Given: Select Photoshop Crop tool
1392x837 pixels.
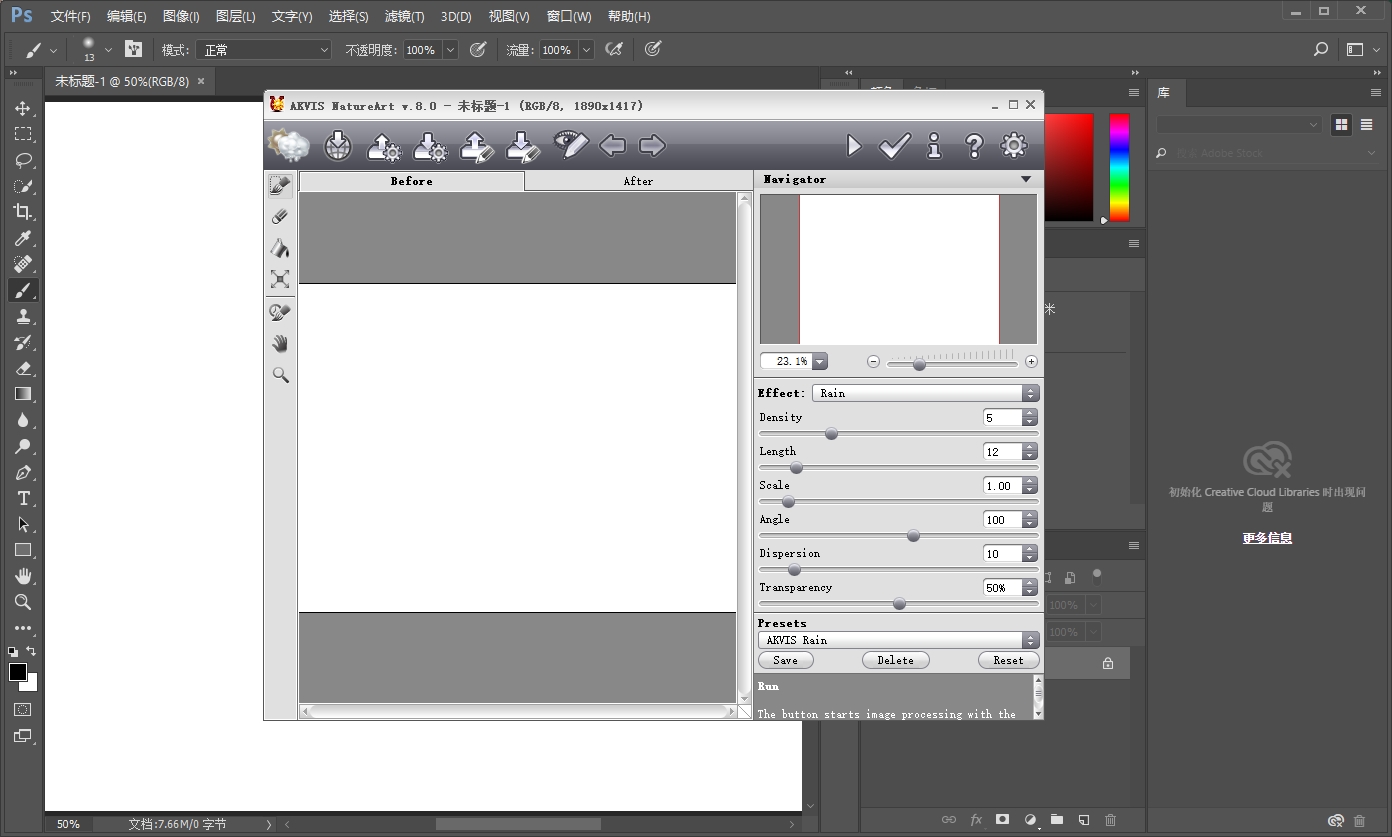Looking at the screenshot, I should pyautogui.click(x=23, y=212).
